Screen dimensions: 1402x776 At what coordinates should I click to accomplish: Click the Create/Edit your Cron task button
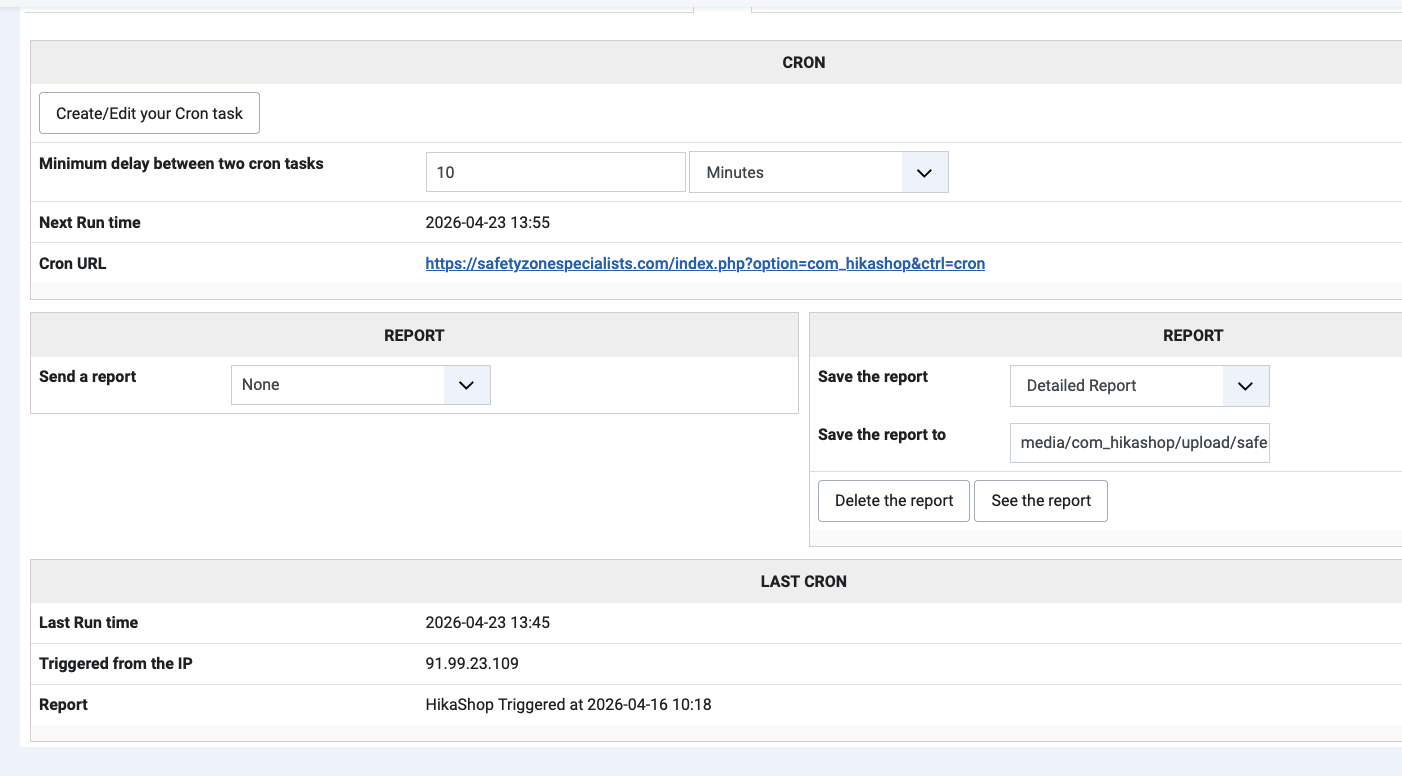(x=149, y=114)
